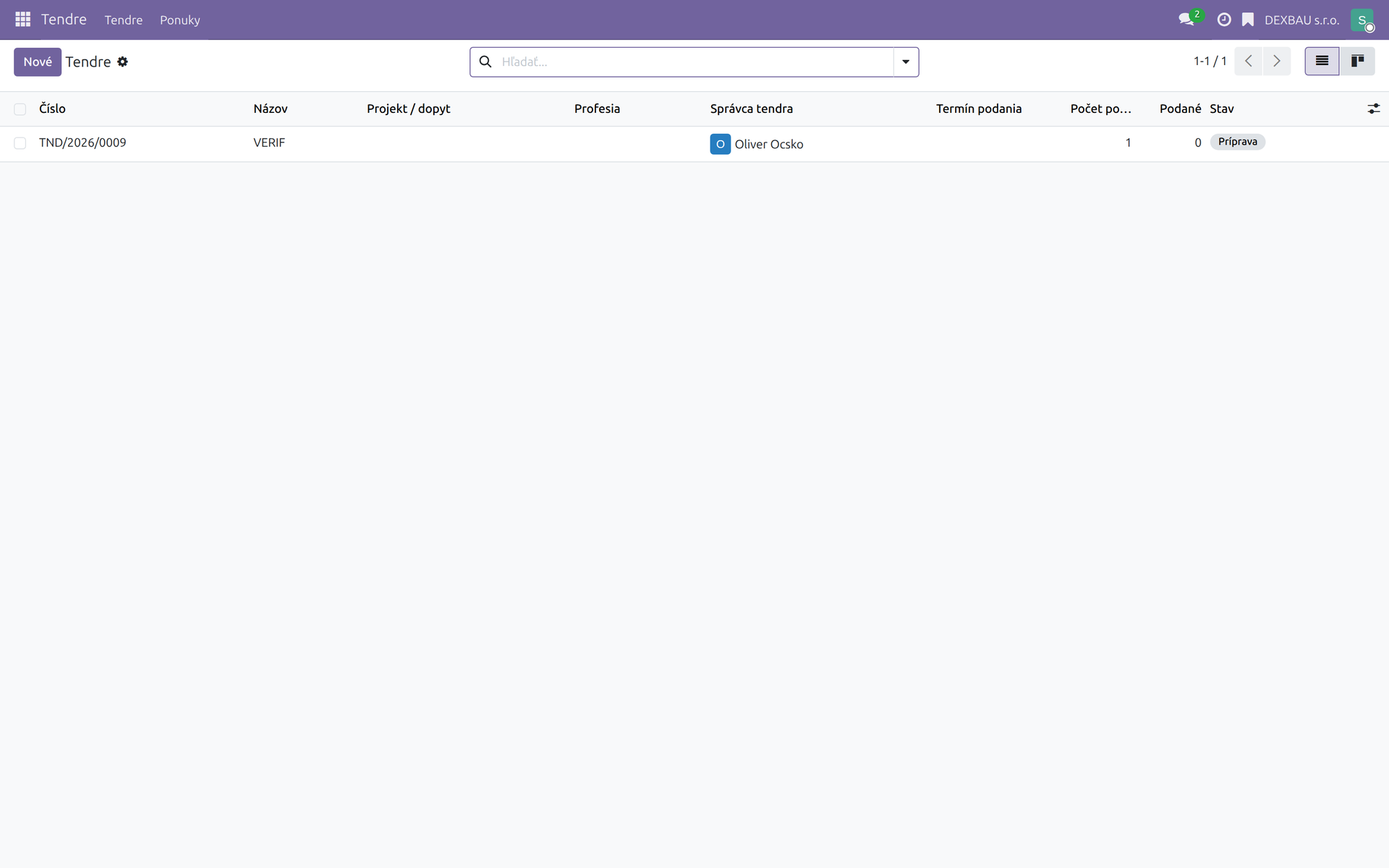Click the Príprava status badge
Image resolution: width=1389 pixels, height=868 pixels.
click(1238, 142)
